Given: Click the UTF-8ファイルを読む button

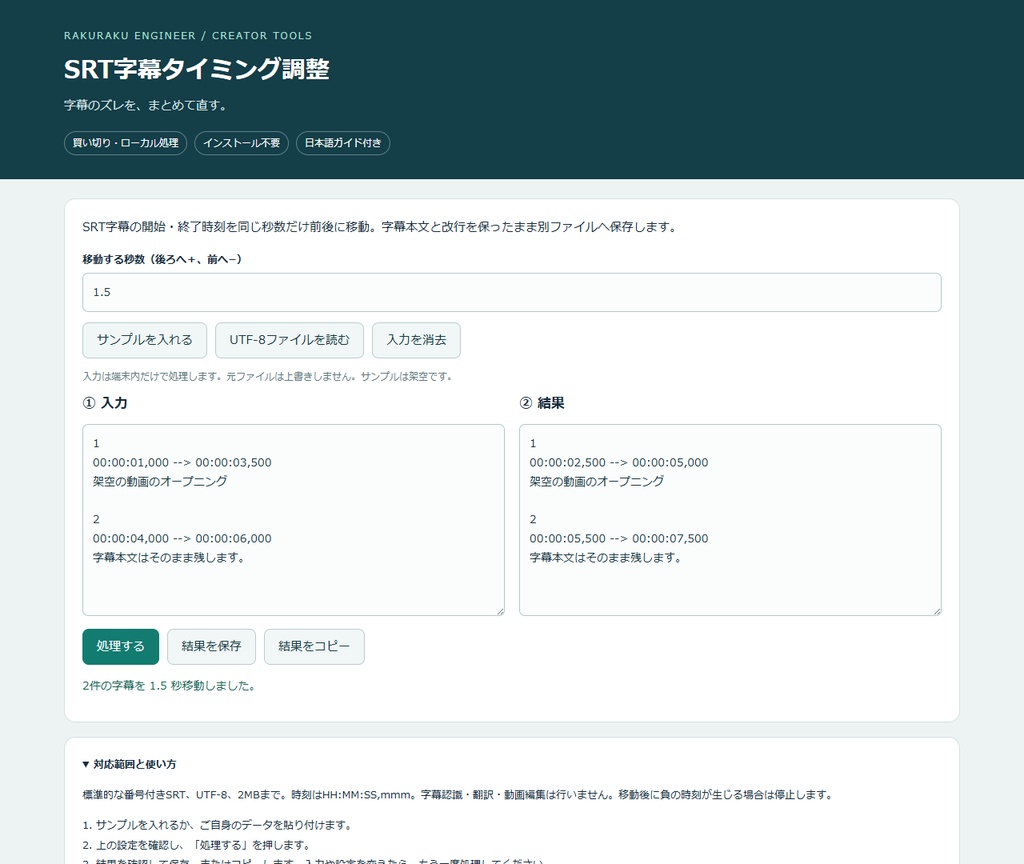Looking at the screenshot, I should point(289,340).
